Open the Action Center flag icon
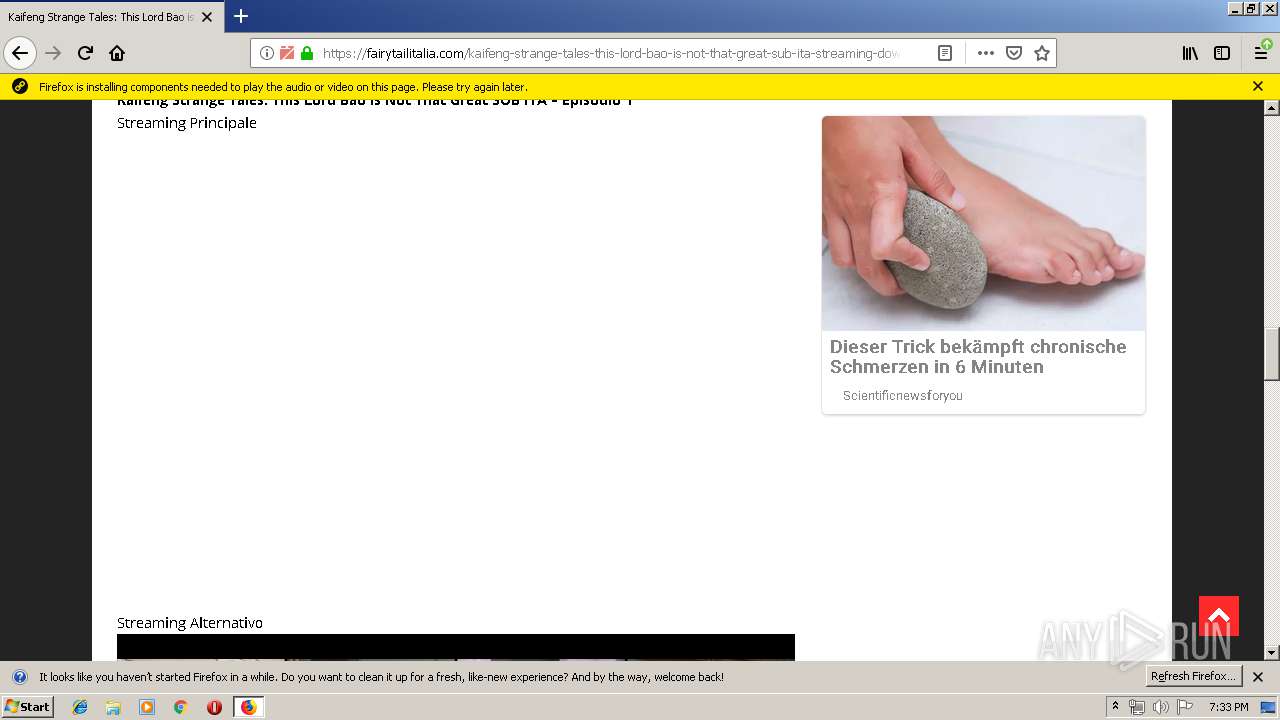This screenshot has height=720, width=1280. click(x=1185, y=707)
